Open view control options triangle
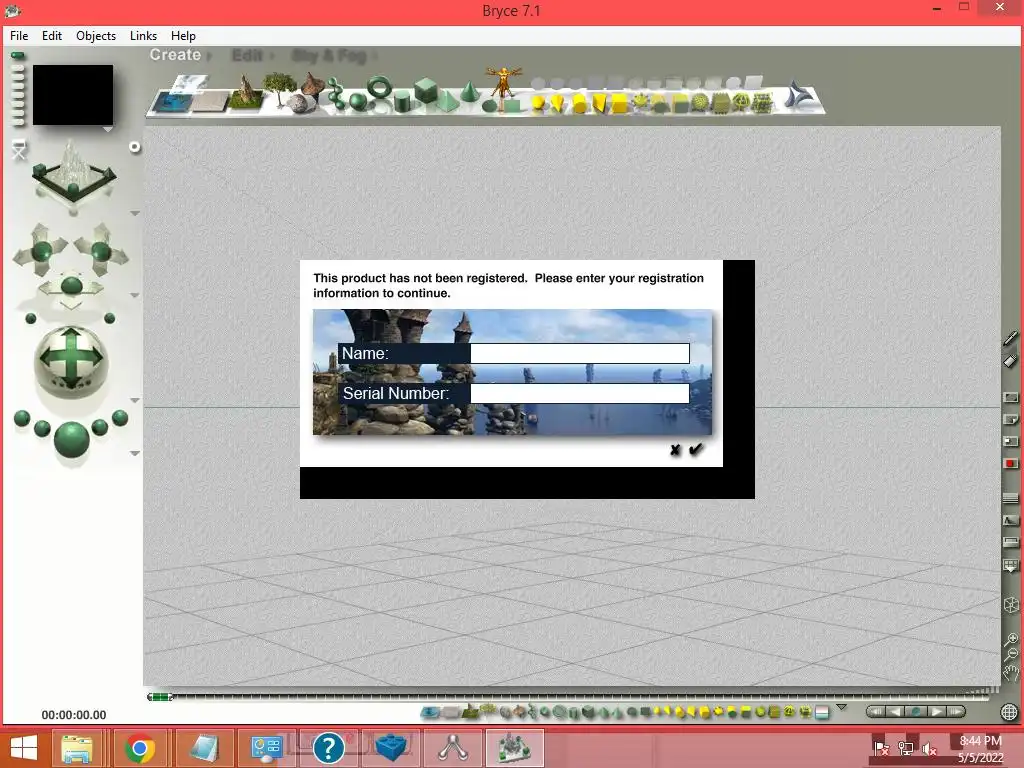Viewport: 1024px width, 768px height. point(135,213)
